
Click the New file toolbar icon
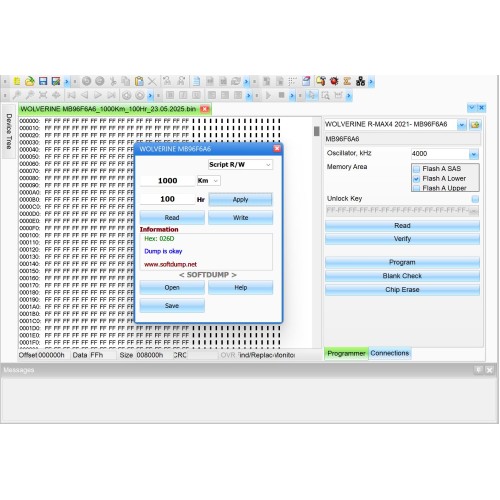[17, 81]
